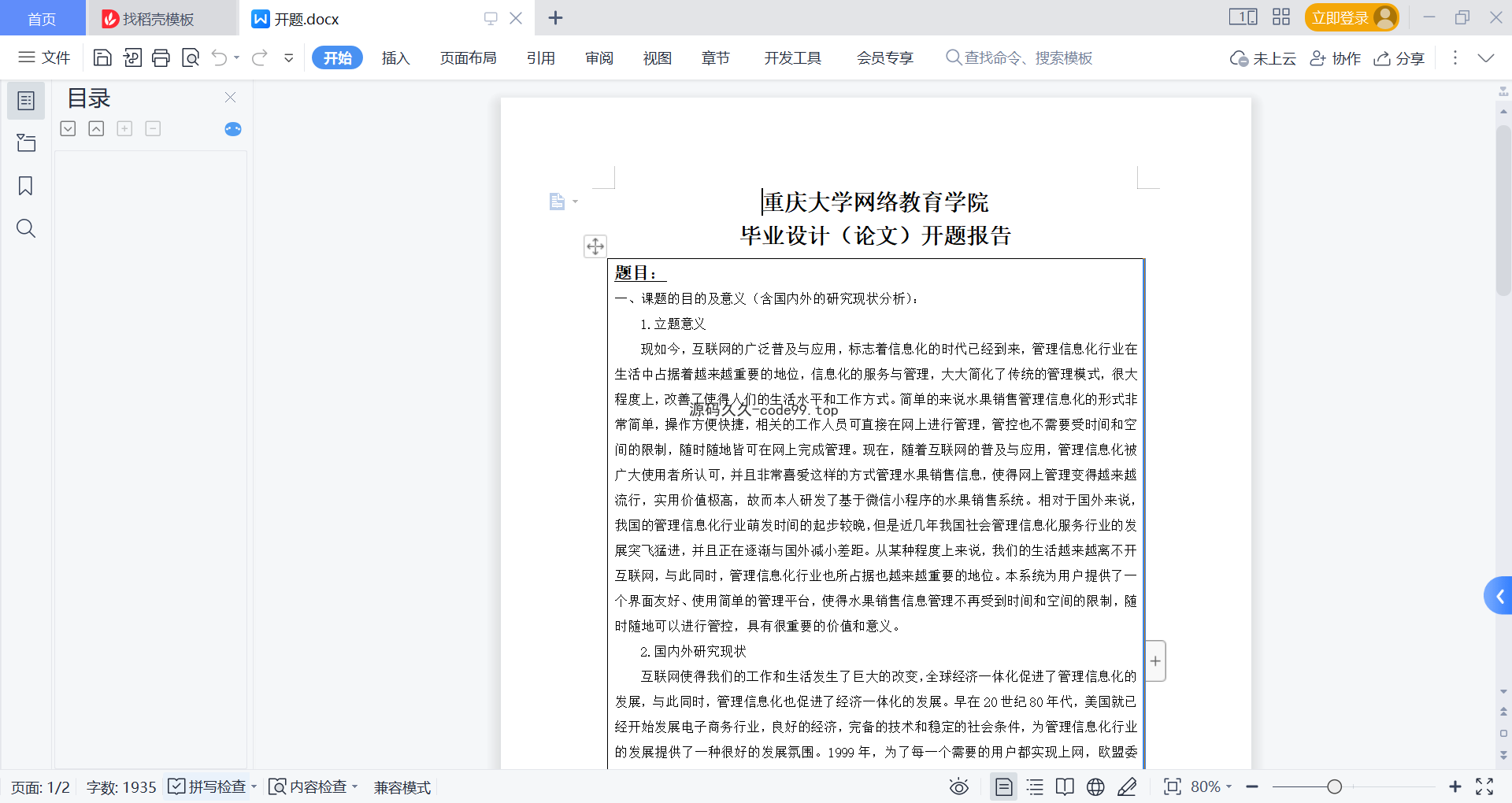Click the command search field 查找命令
Image resolution: width=1512 pixels, height=803 pixels.
[x=1019, y=57]
